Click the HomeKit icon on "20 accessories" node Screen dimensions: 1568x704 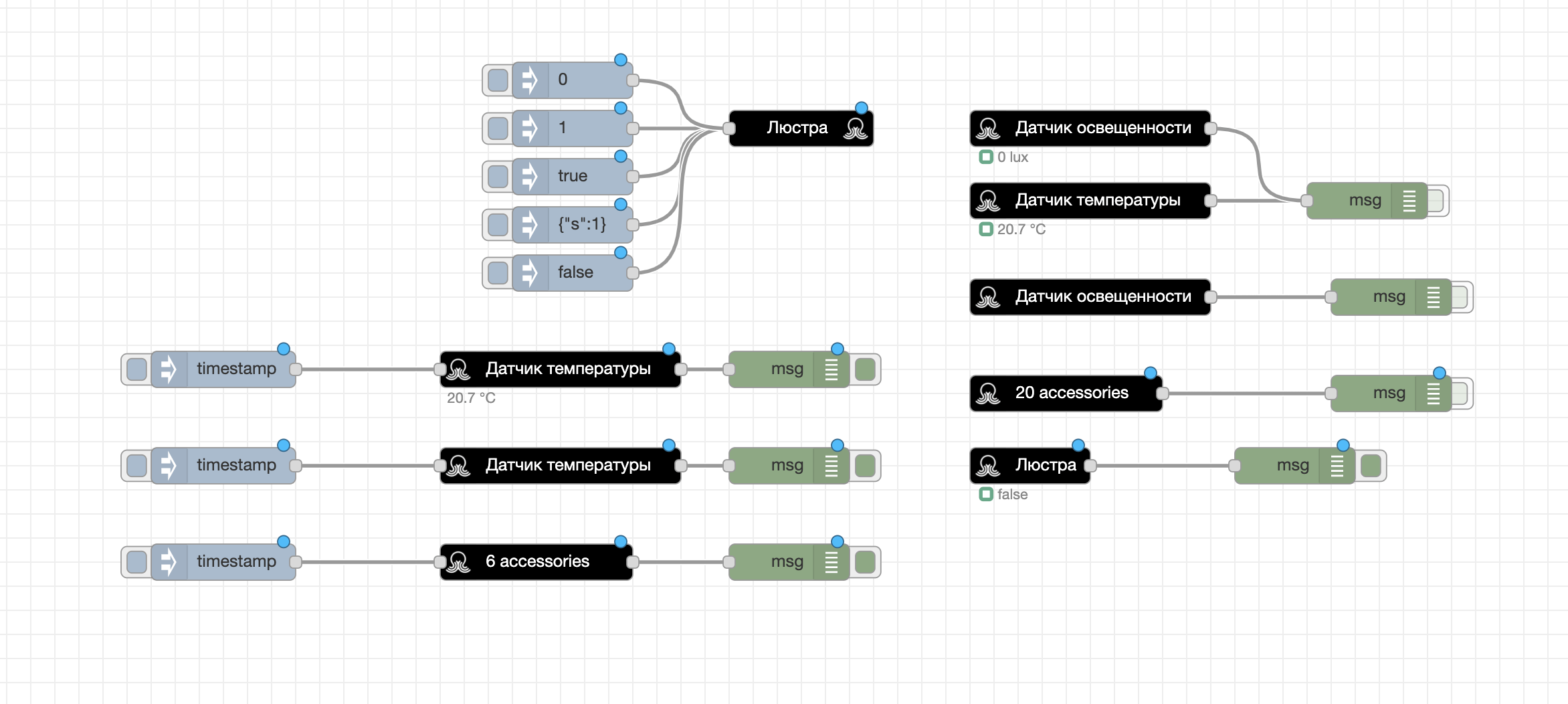[x=988, y=393]
